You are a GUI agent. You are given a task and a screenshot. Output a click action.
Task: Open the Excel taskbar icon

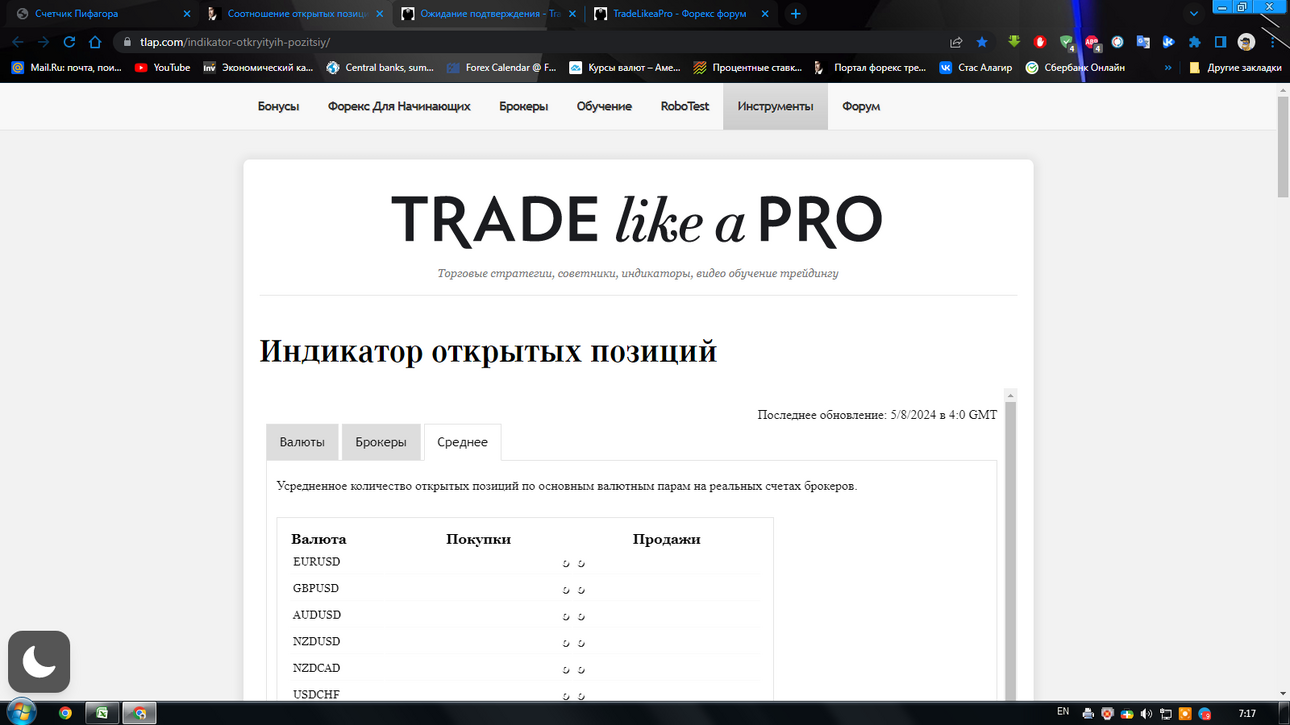coord(102,713)
